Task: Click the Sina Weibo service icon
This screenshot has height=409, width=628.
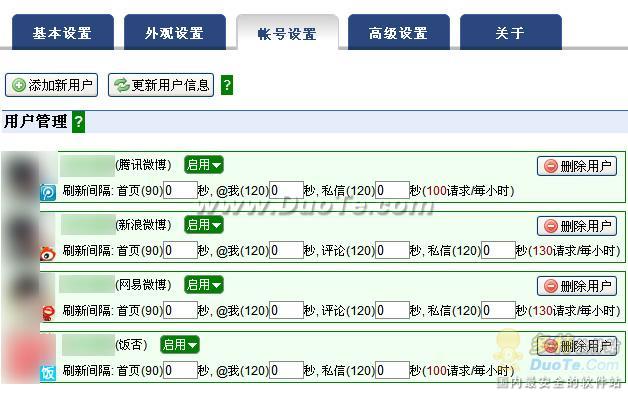Action: pos(48,254)
